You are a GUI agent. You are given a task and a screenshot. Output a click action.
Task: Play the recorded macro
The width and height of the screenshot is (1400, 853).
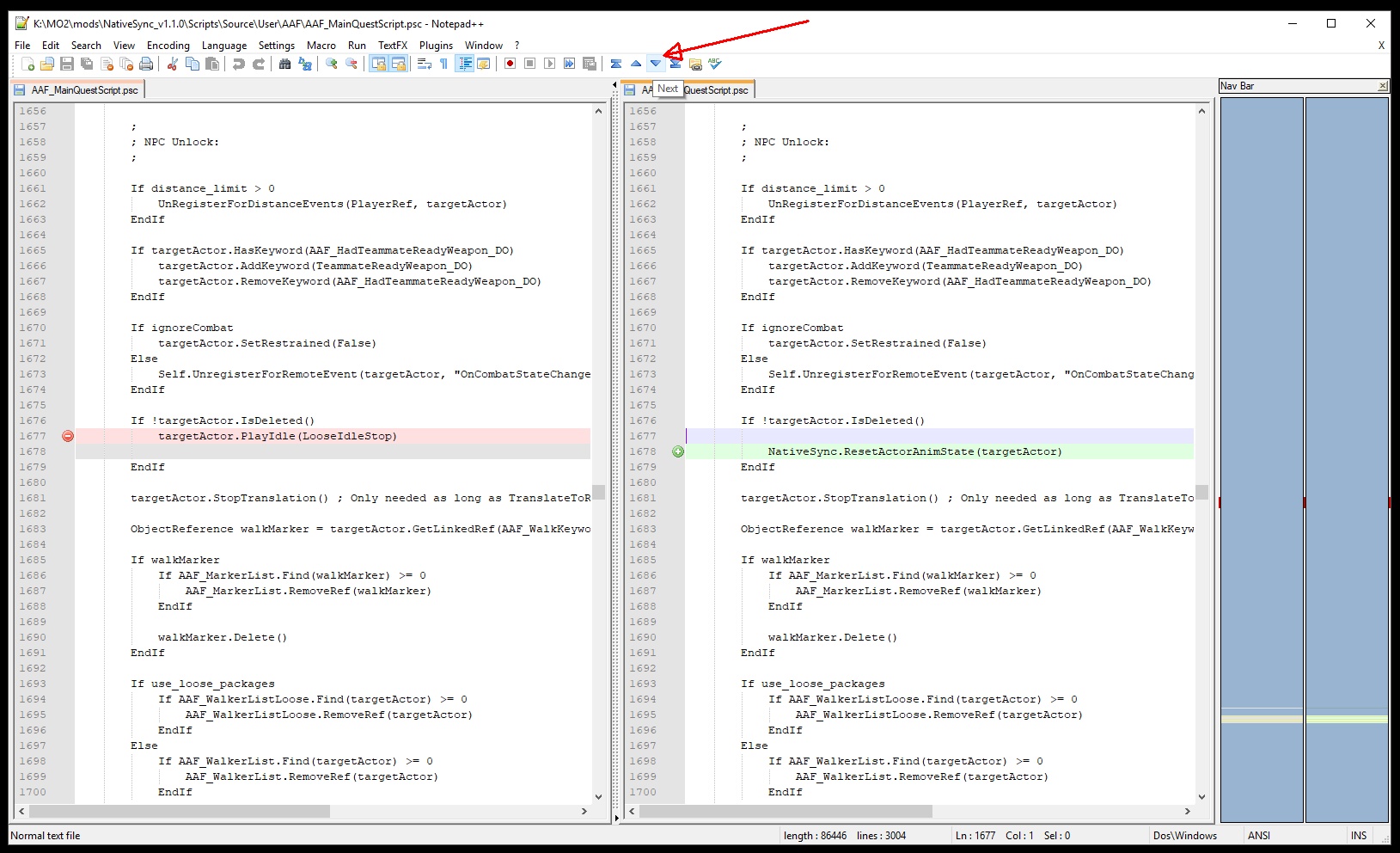point(549,63)
